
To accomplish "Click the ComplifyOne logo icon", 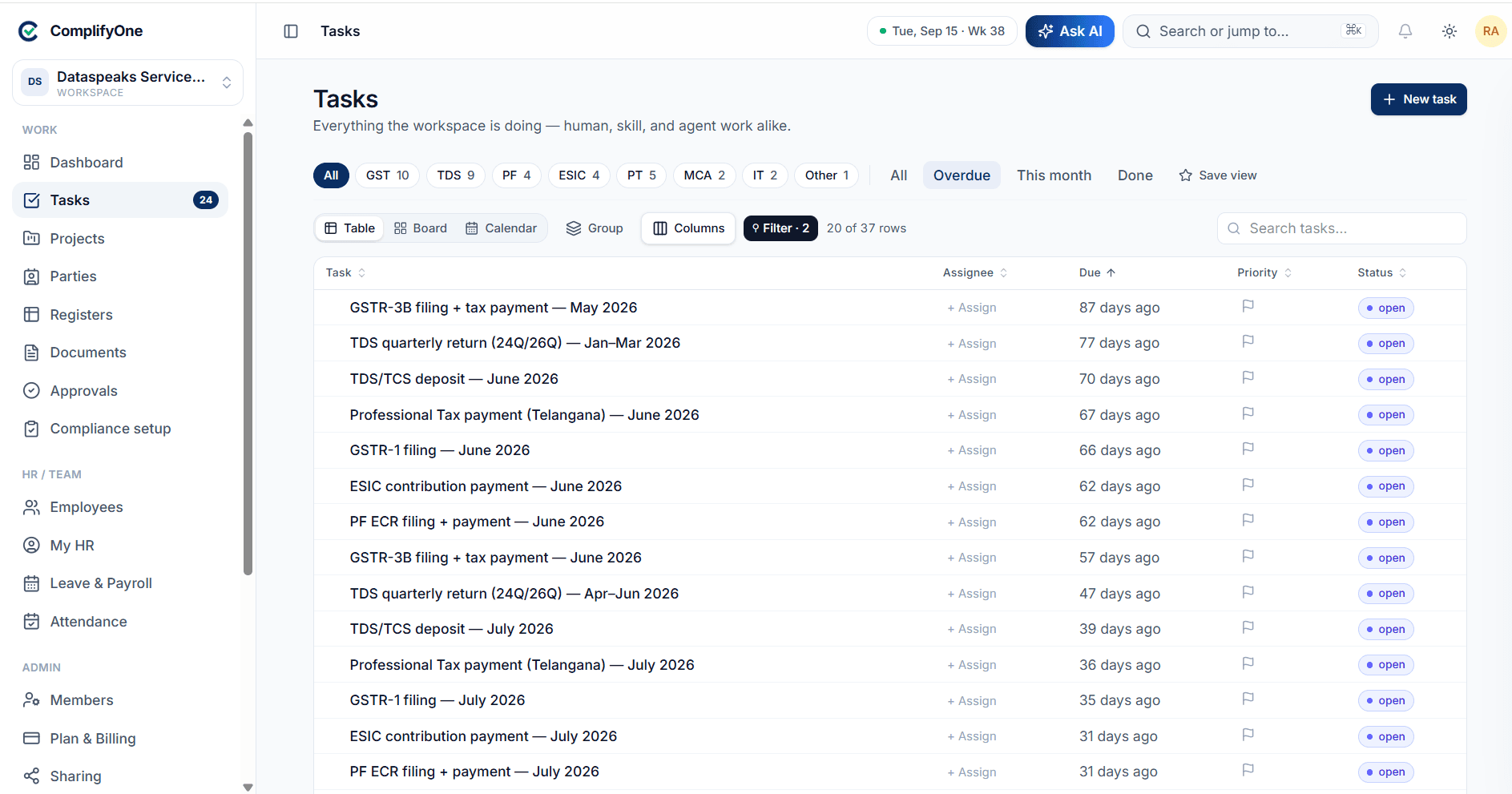I will click(x=29, y=31).
